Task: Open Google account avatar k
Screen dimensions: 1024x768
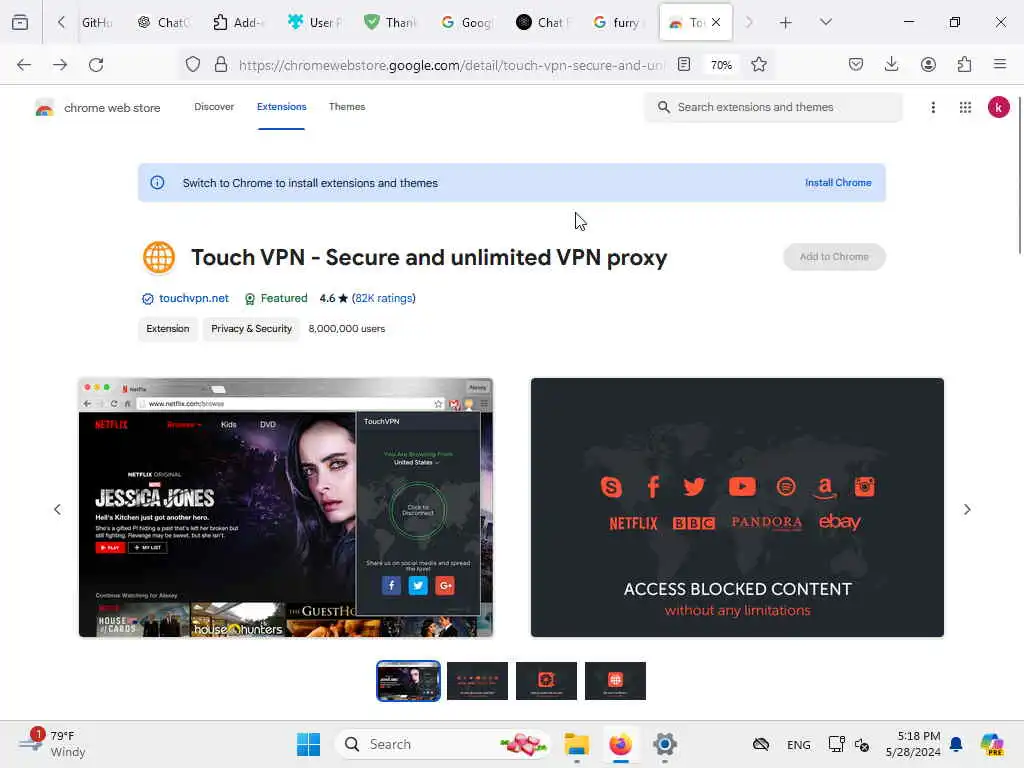Action: (x=998, y=107)
